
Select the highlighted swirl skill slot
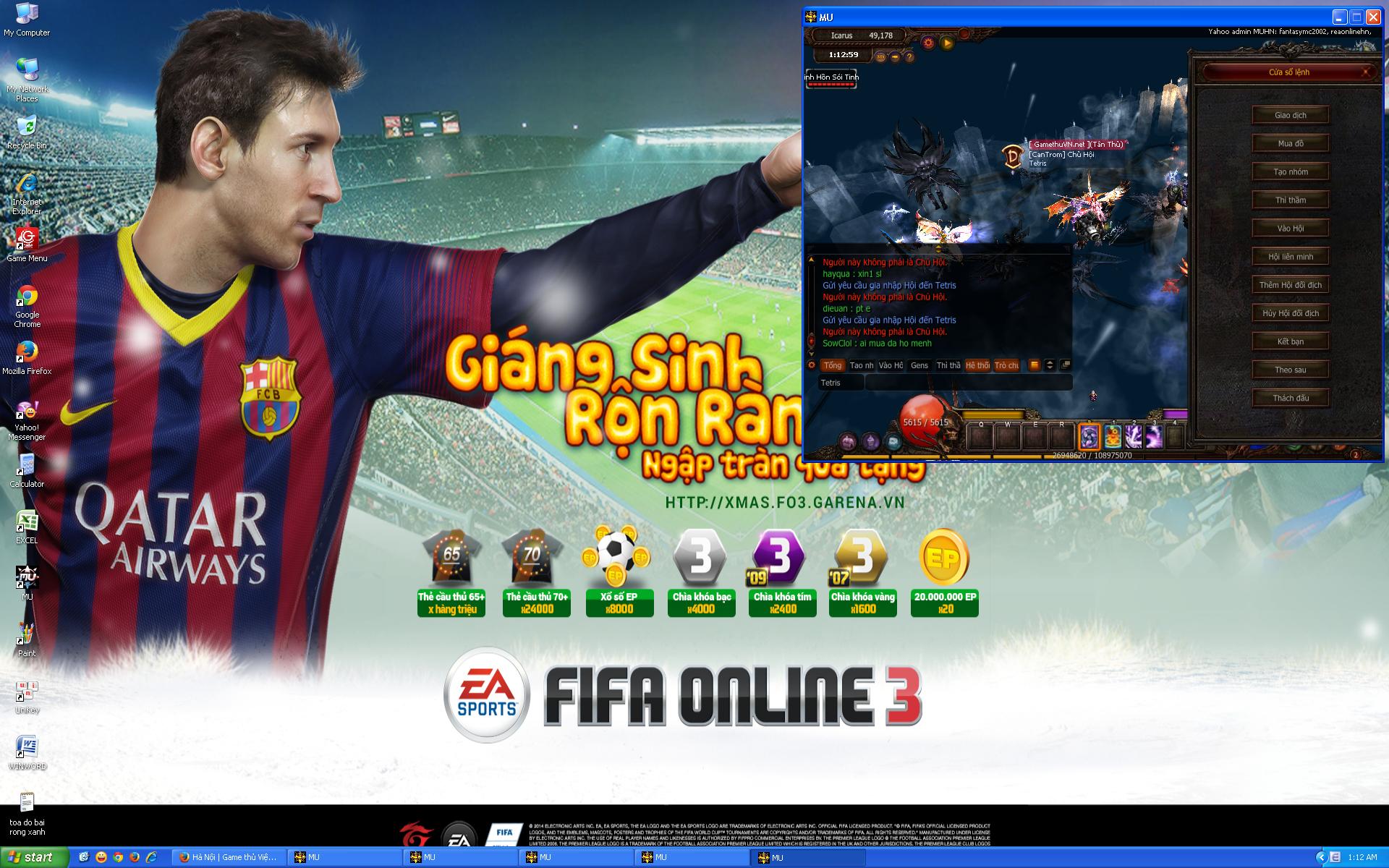1089,436
